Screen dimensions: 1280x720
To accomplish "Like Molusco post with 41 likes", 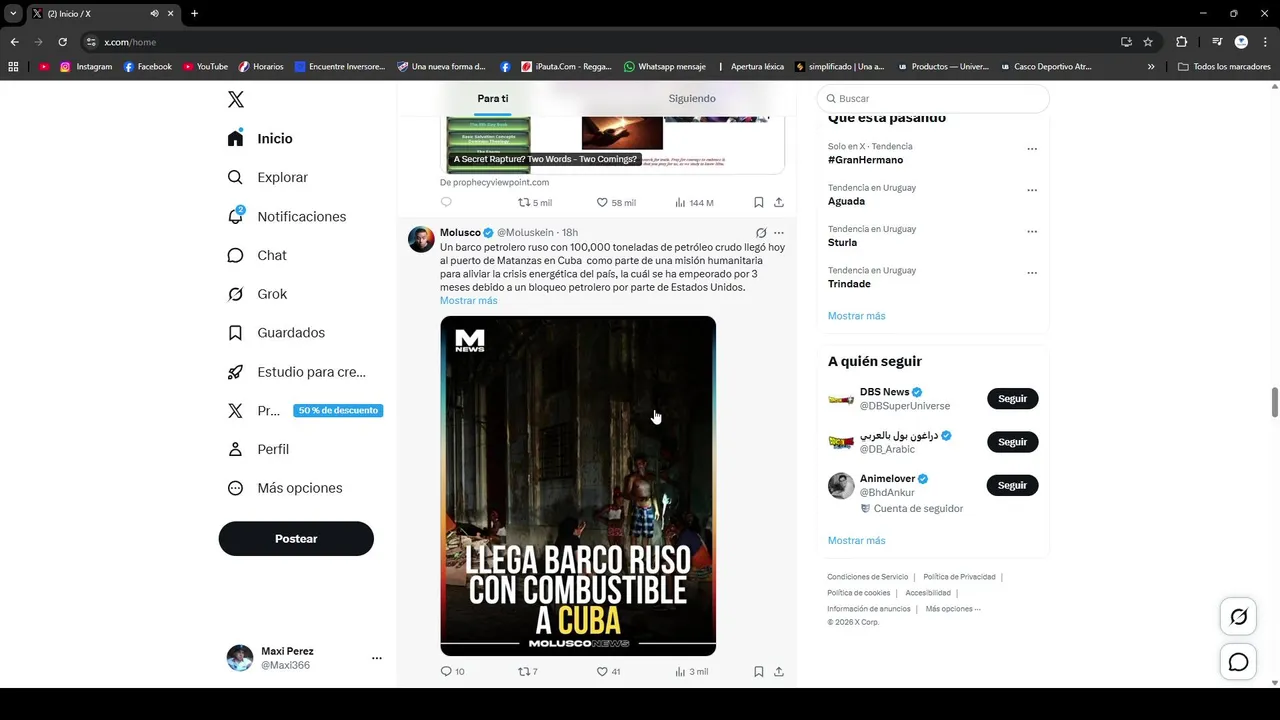I will (608, 671).
